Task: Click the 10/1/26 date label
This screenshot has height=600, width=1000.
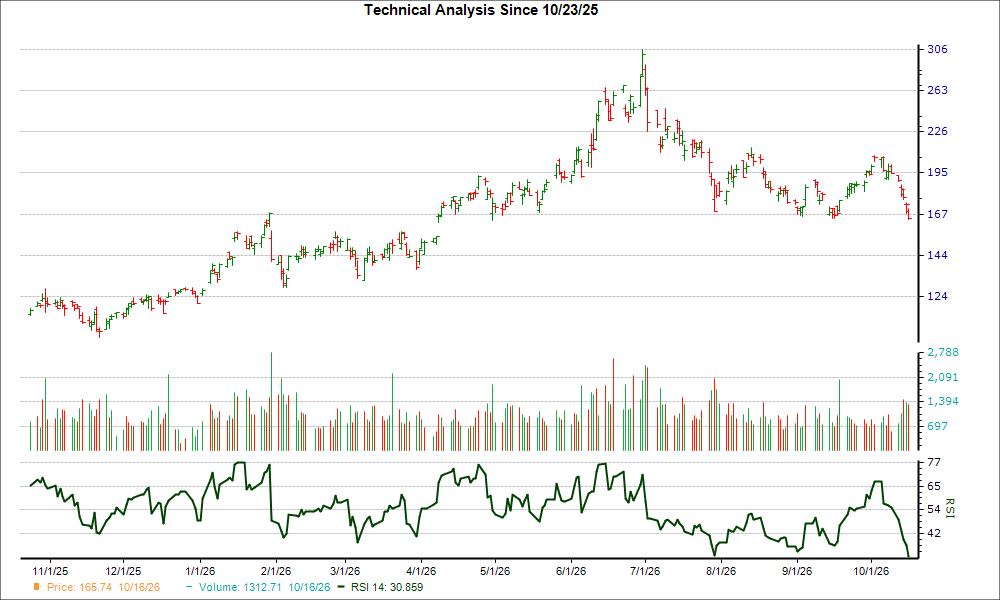Action: tap(871, 571)
